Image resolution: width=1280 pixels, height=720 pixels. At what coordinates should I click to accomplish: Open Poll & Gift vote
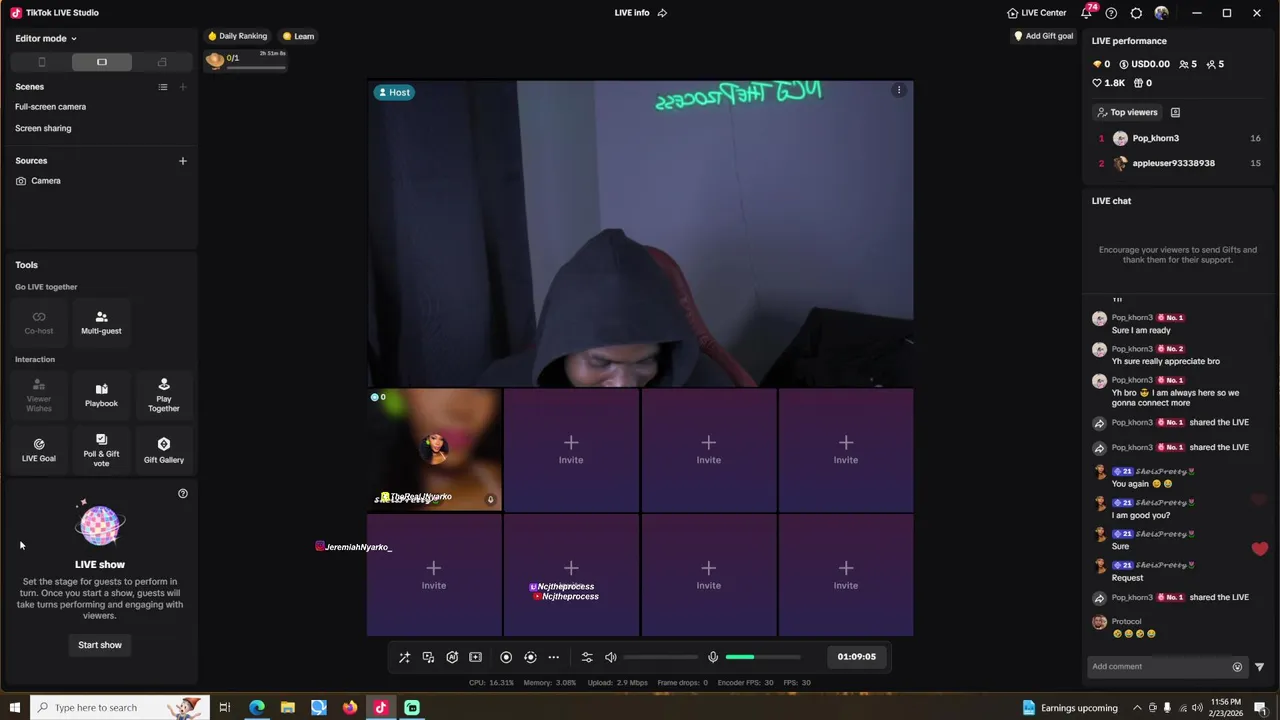(x=101, y=451)
